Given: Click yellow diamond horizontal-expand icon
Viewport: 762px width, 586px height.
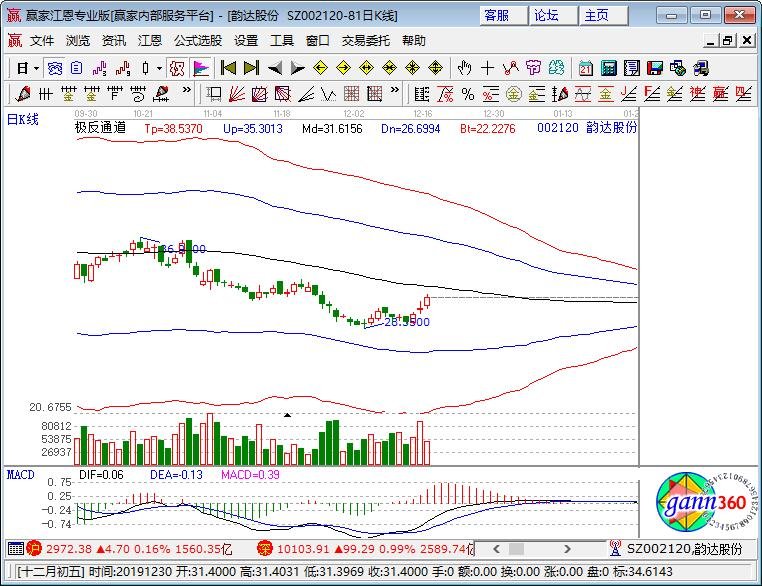Looking at the screenshot, I should [x=366, y=68].
